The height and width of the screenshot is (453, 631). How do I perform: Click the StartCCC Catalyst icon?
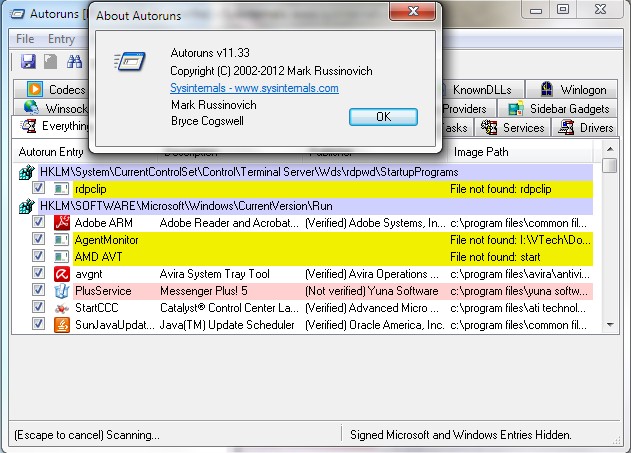click(62, 308)
